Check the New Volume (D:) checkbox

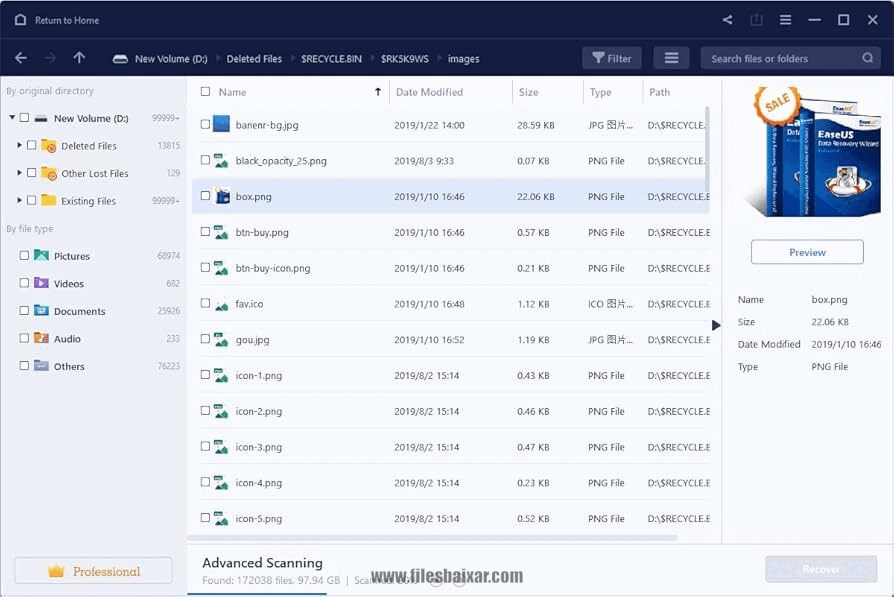tap(24, 117)
